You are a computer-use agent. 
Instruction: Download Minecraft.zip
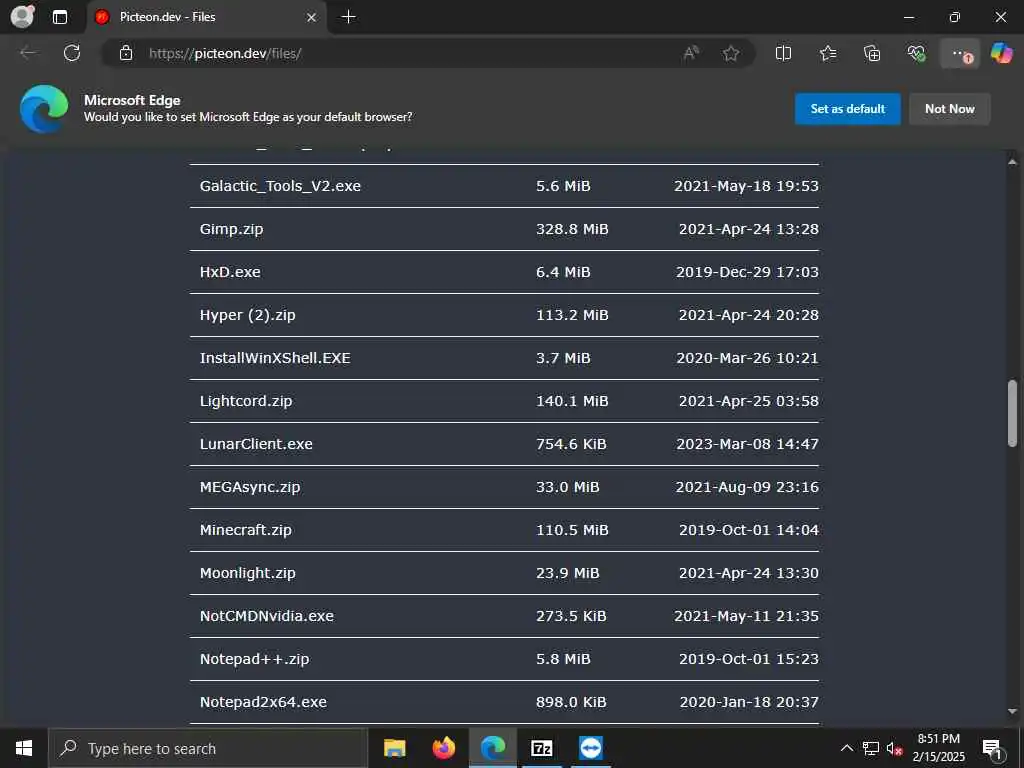point(246,530)
